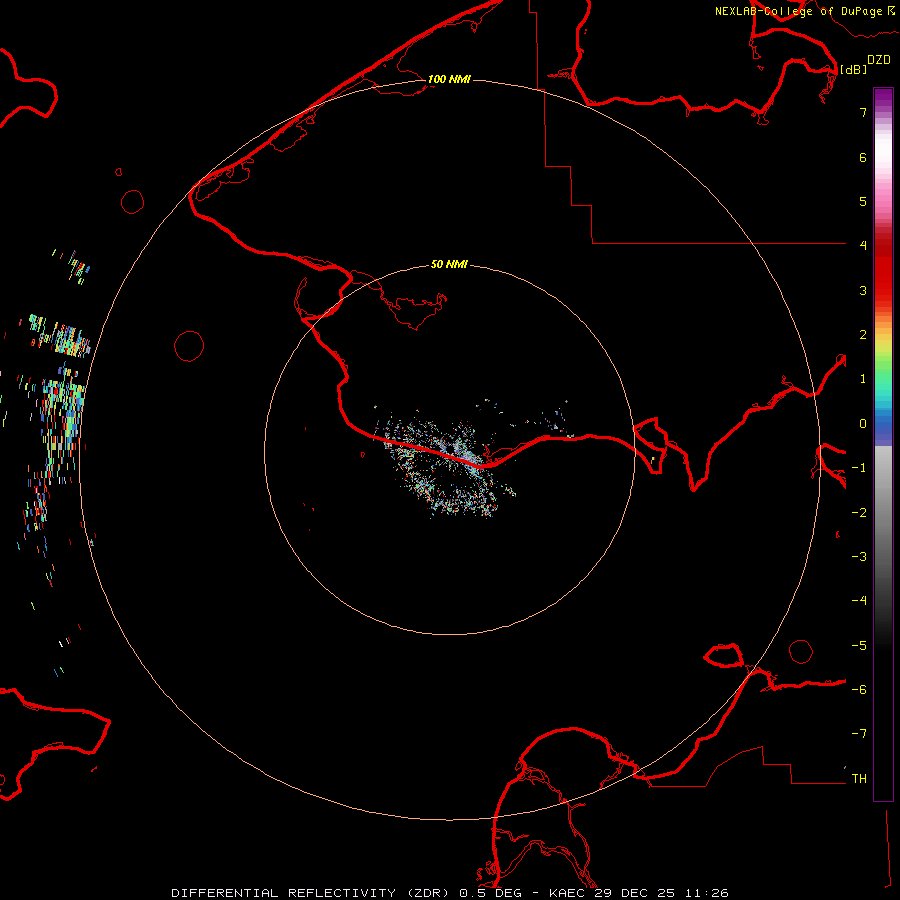Click the 2 value on color scale
The height and width of the screenshot is (900, 900).
tap(863, 335)
